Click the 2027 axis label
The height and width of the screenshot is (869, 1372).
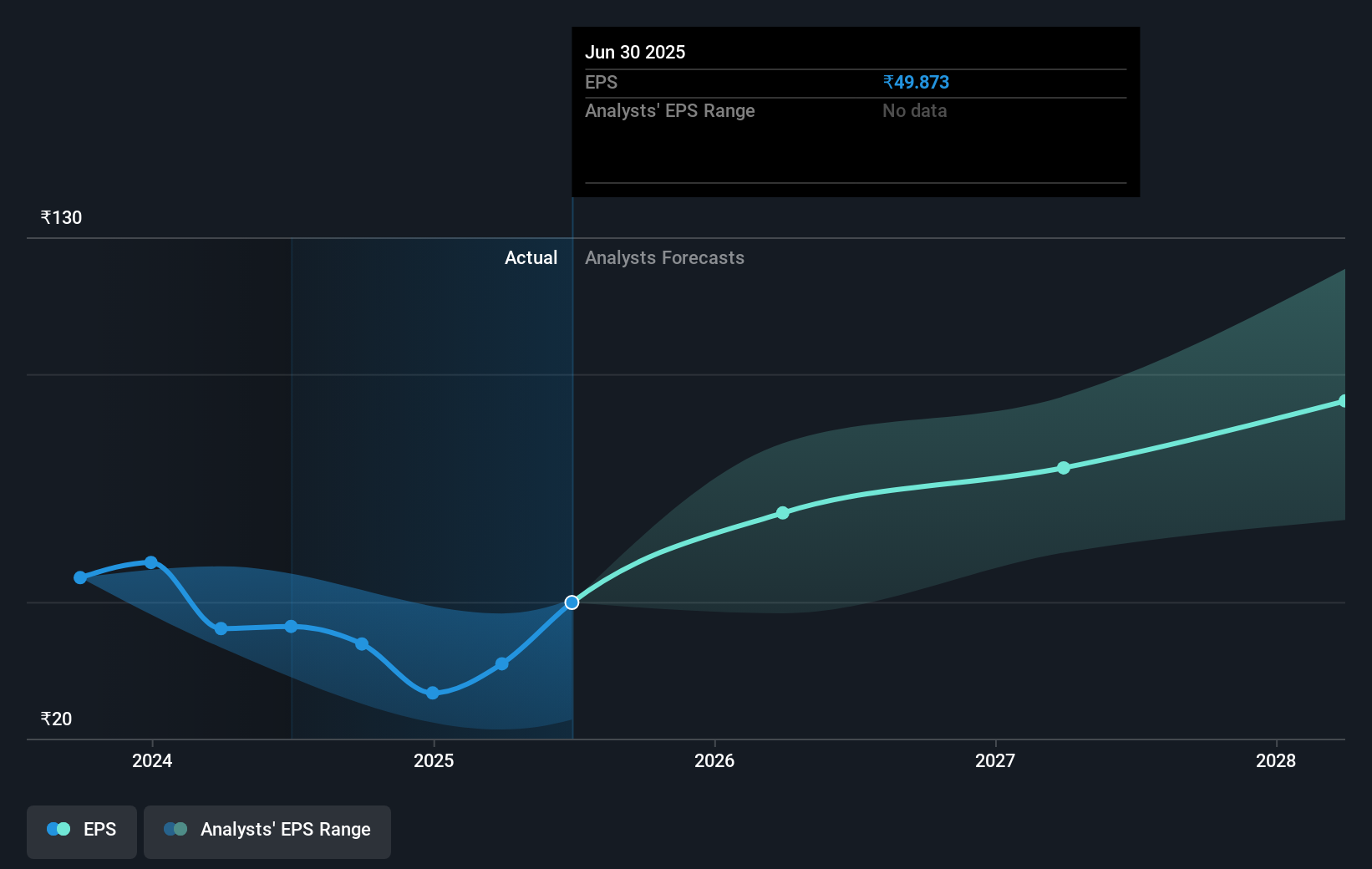pyautogui.click(x=995, y=760)
